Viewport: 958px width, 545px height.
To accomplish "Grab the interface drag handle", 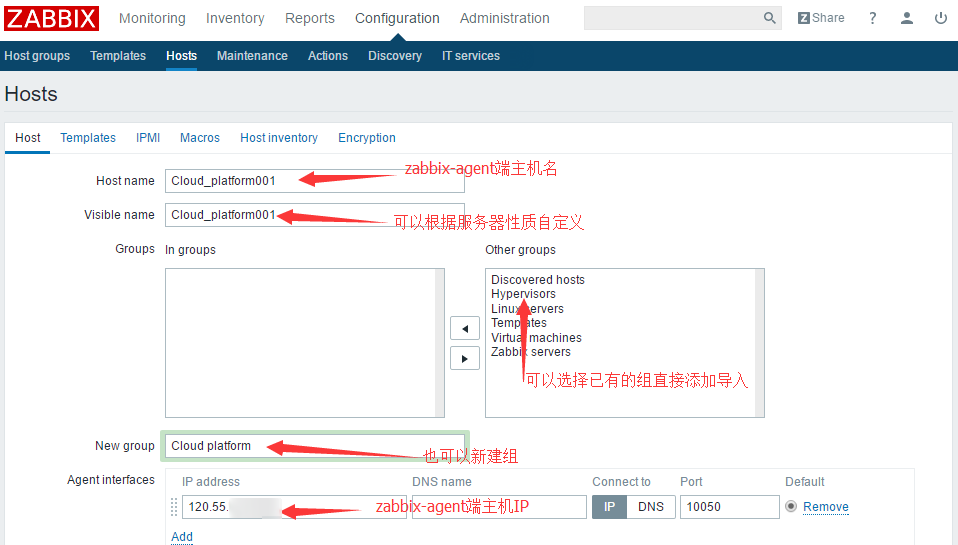I will 174,507.
